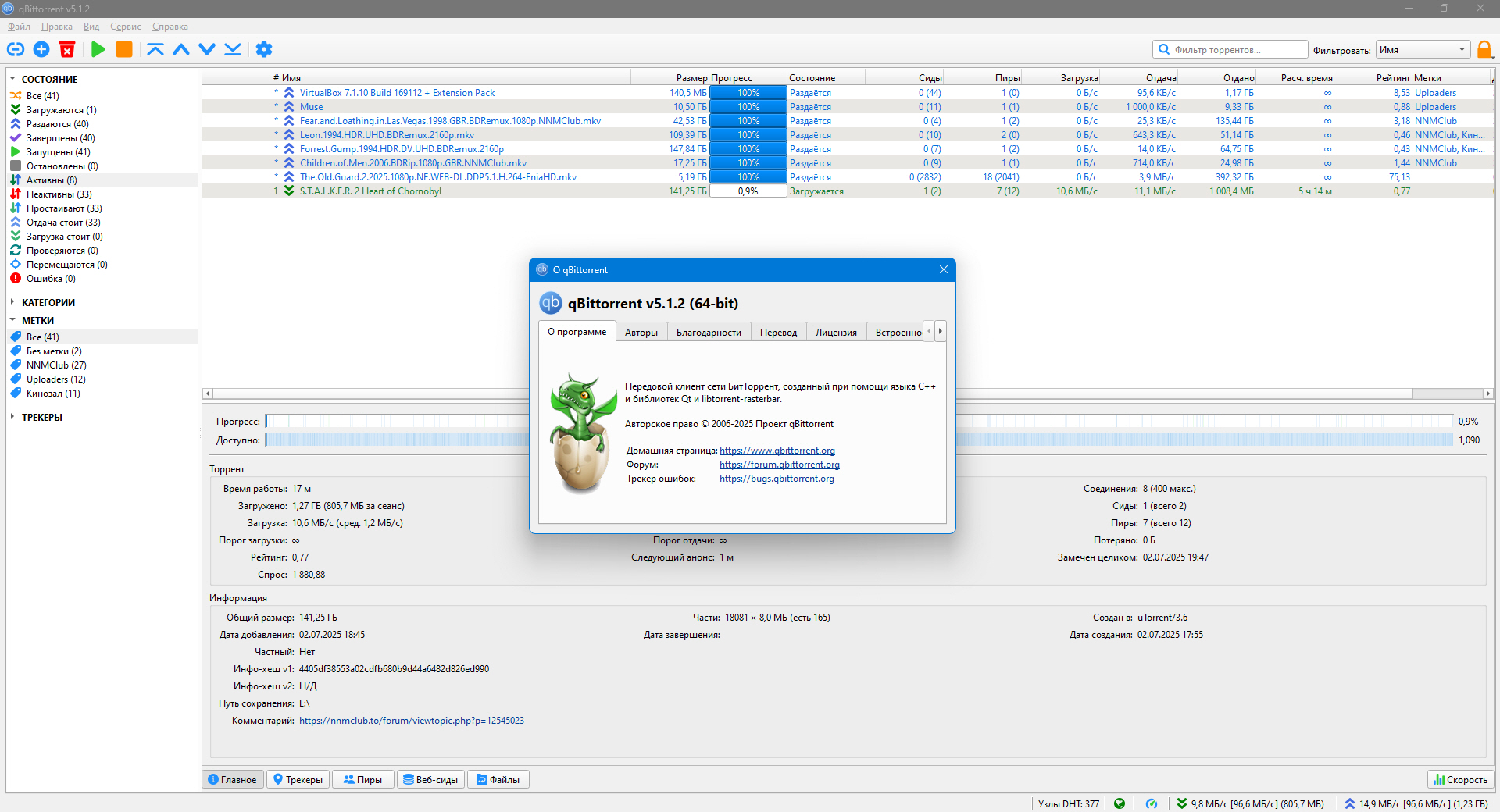Open the Пиры tab at the bottom

[363, 779]
